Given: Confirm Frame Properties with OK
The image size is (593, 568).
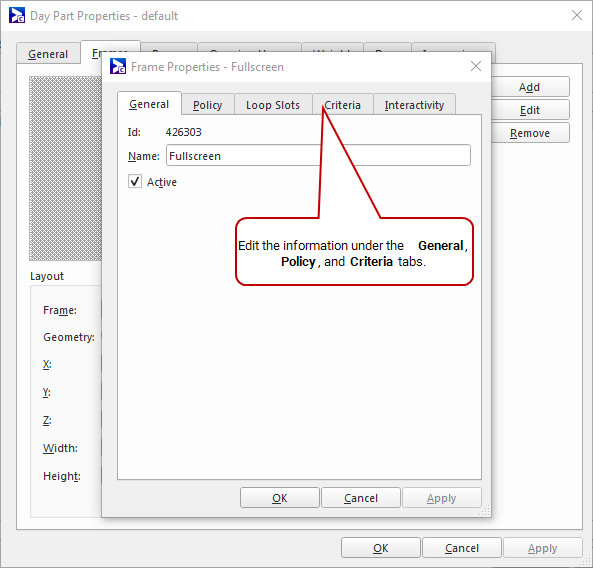Looking at the screenshot, I should (x=280, y=498).
